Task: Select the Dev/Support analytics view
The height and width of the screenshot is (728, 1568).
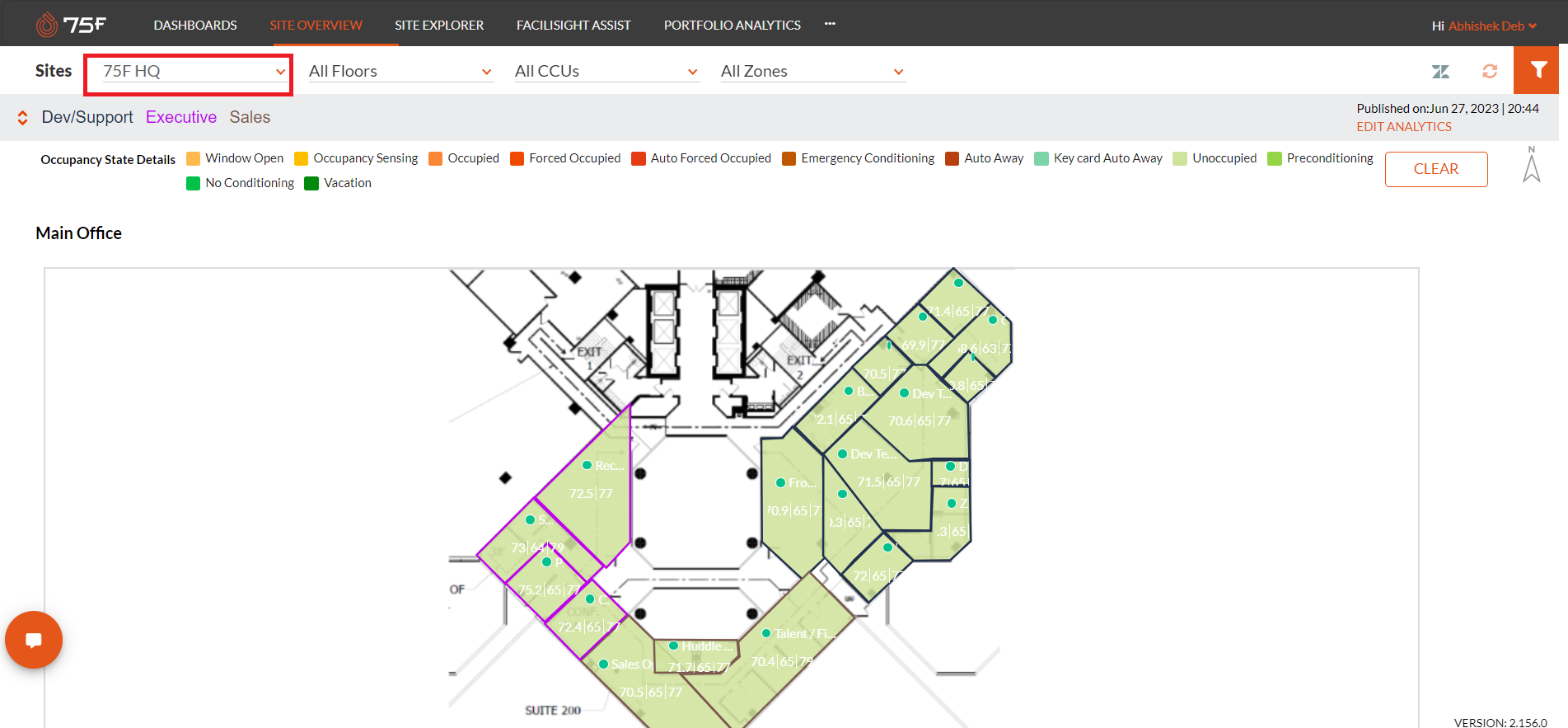Action: coord(87,117)
